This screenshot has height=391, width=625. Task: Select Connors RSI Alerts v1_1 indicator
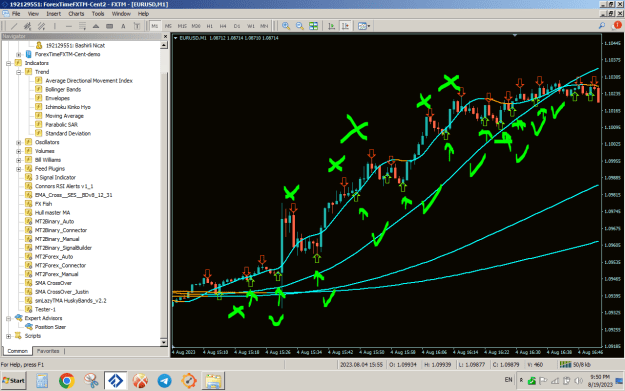coord(64,186)
